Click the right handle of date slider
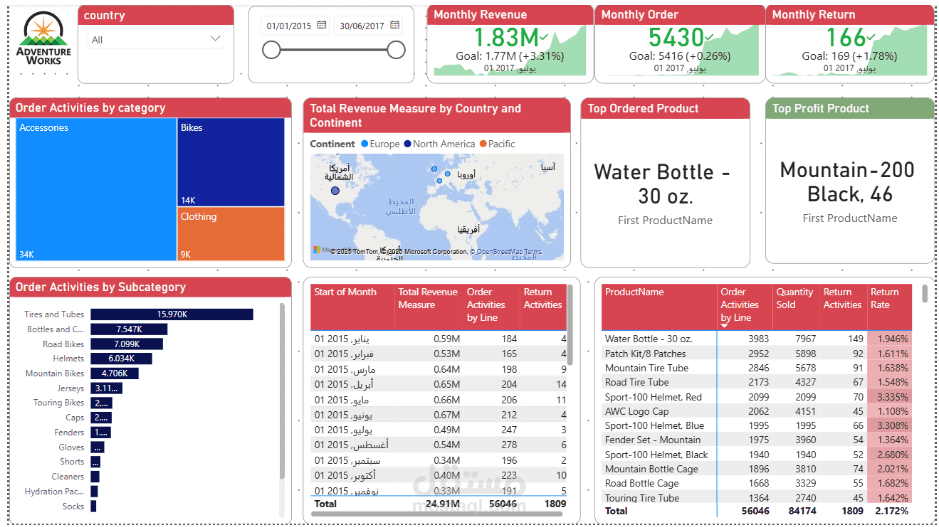 click(x=396, y=50)
